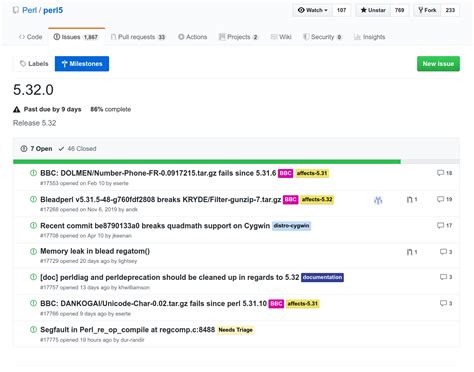Expand the Watch dropdown
The image size is (474, 372).
point(312,10)
